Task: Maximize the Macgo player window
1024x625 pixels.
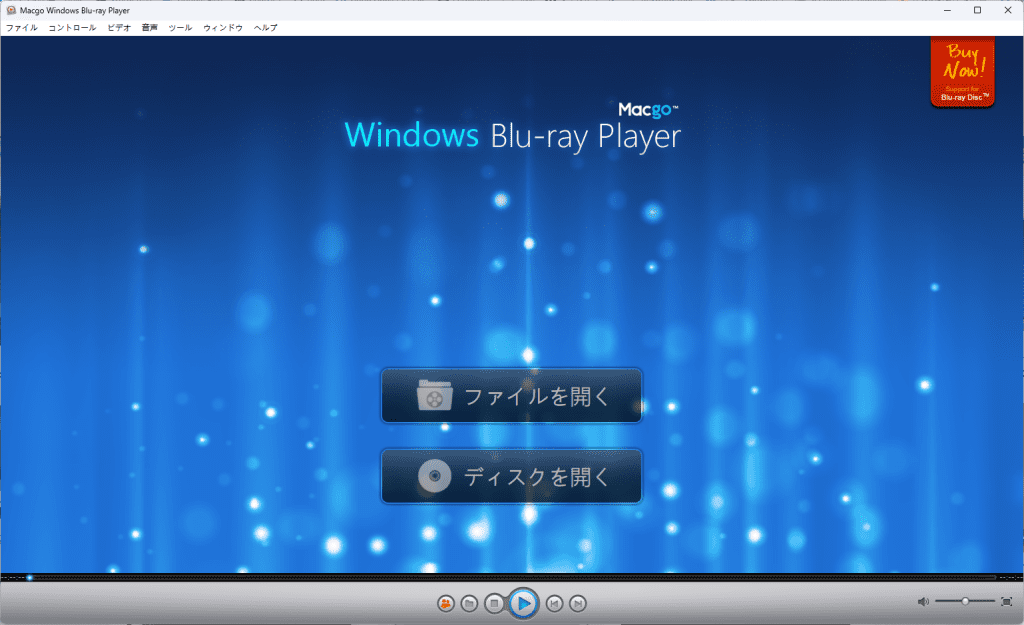Action: point(978,10)
